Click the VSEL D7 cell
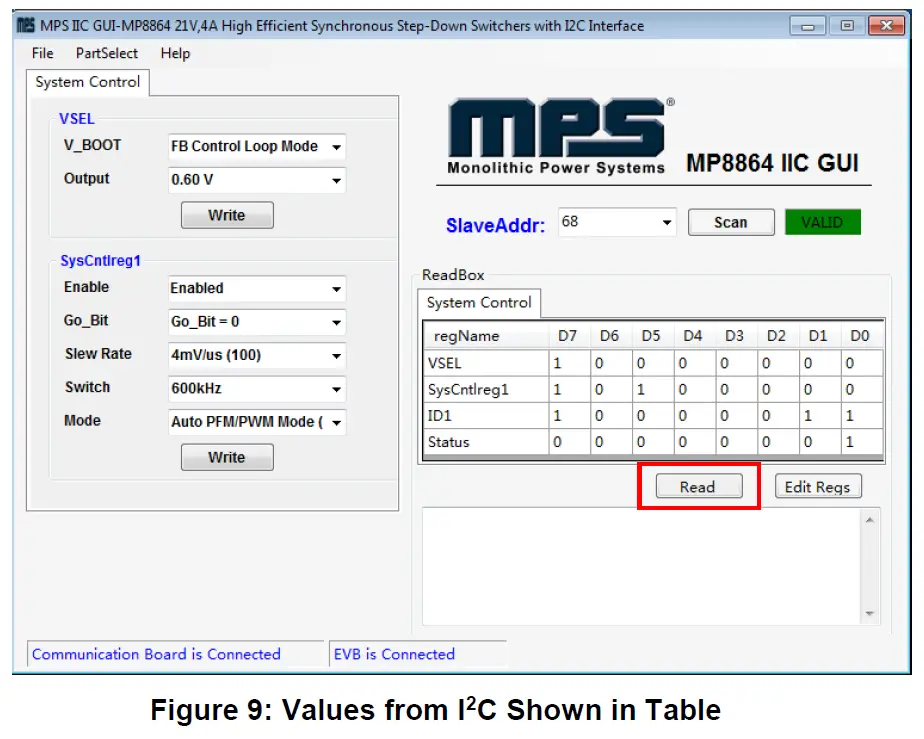 click(570, 363)
